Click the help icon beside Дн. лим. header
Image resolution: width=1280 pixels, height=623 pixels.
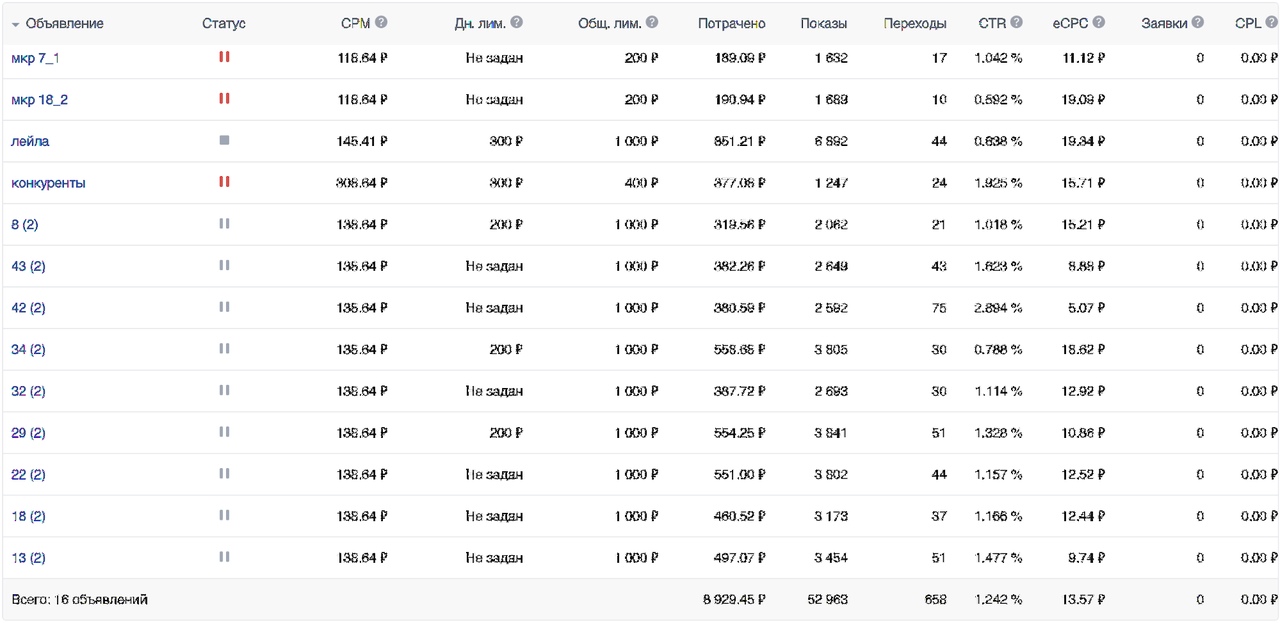(516, 23)
